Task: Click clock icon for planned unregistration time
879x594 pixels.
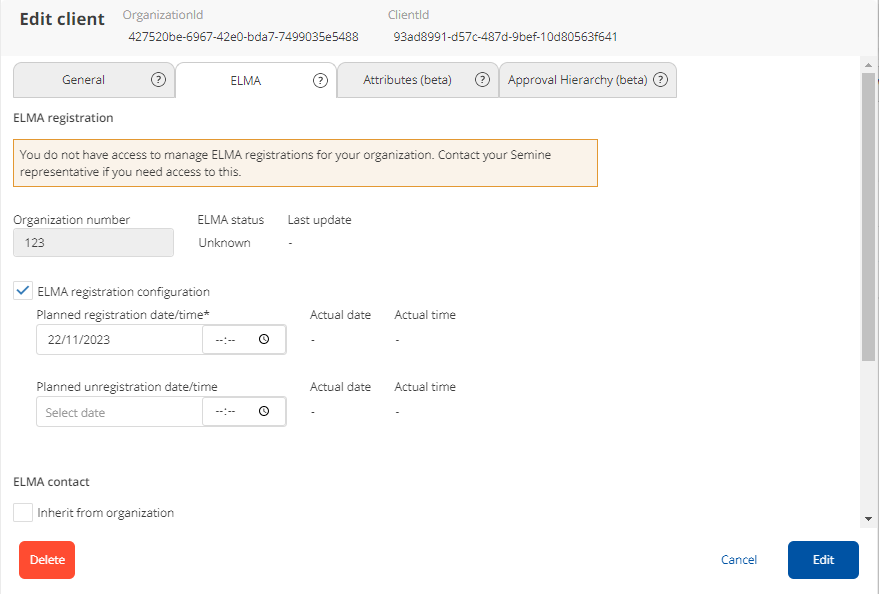Action: pos(264,412)
